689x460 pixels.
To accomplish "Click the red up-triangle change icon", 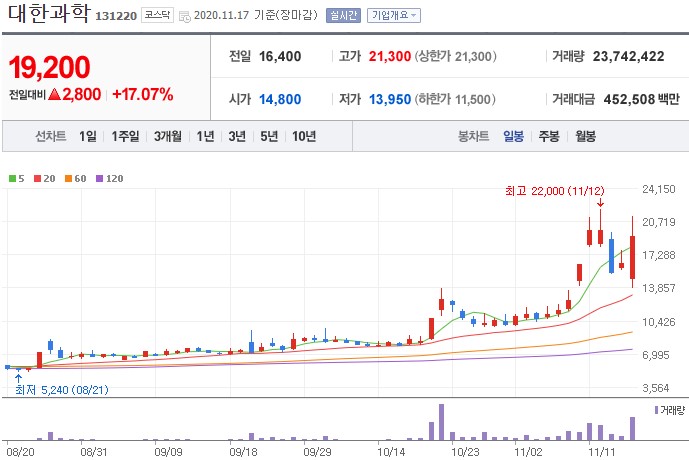I will click(54, 94).
